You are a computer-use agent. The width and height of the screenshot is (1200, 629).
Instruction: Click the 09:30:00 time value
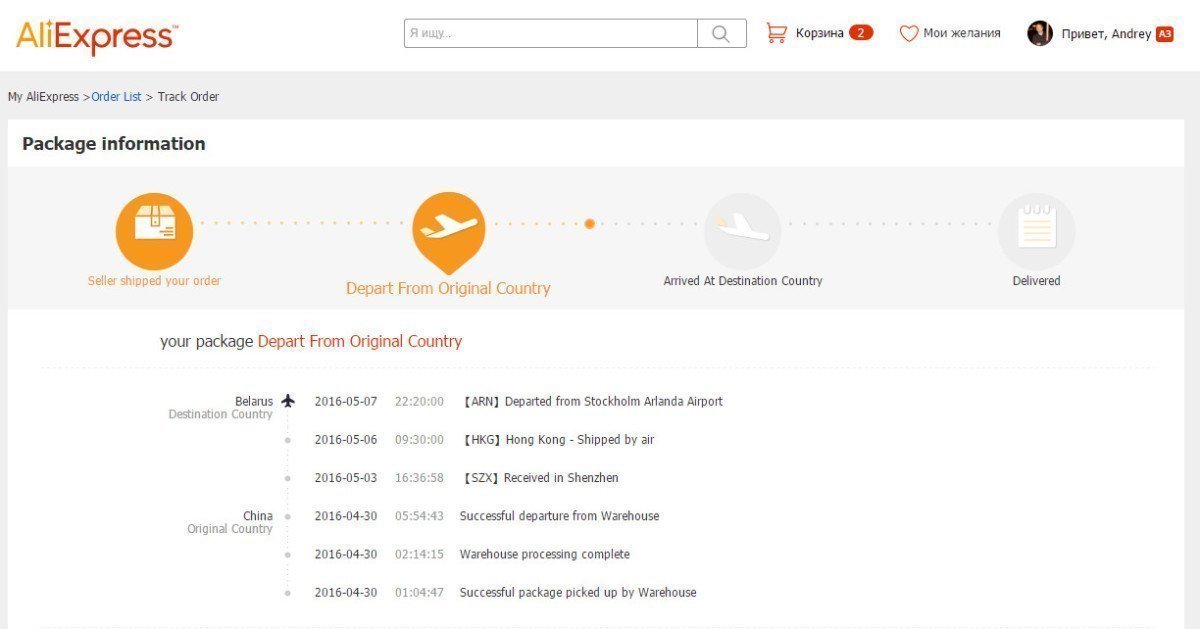[419, 439]
